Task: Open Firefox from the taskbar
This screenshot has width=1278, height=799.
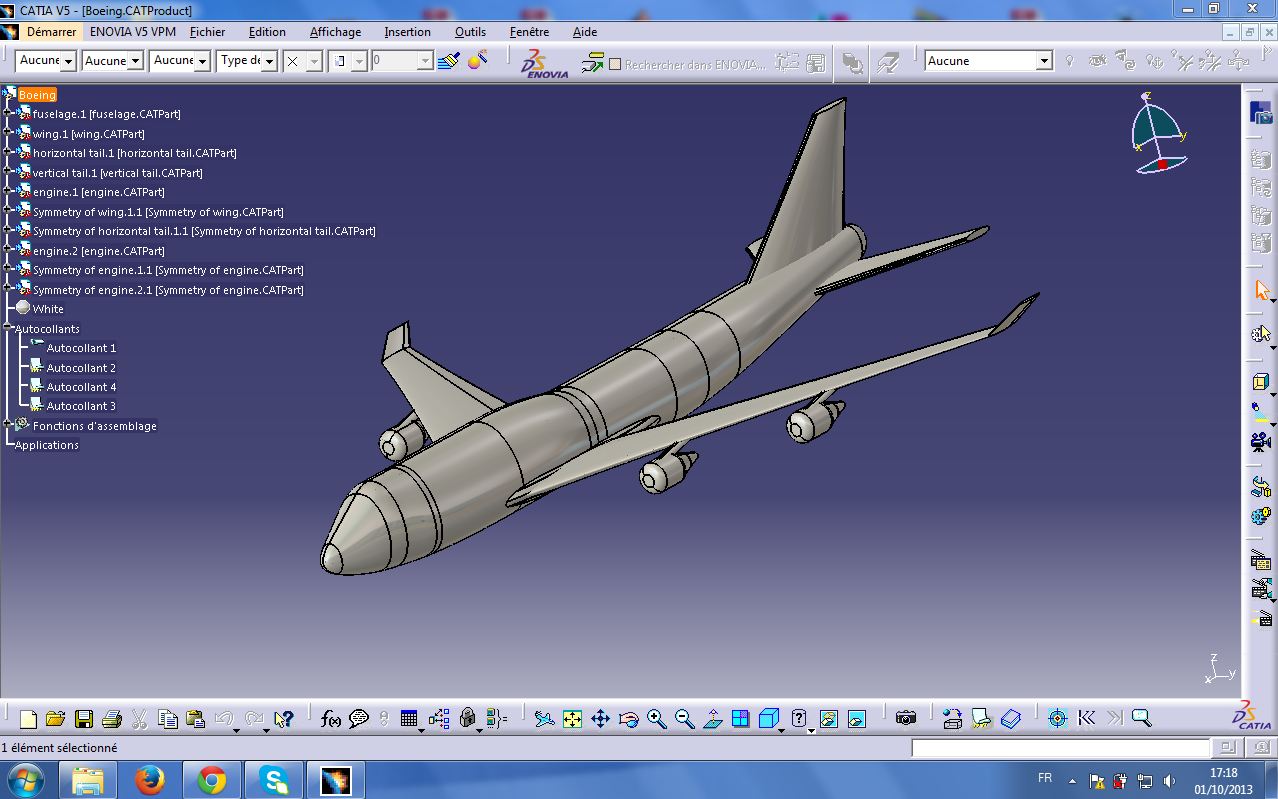Action: point(150,780)
